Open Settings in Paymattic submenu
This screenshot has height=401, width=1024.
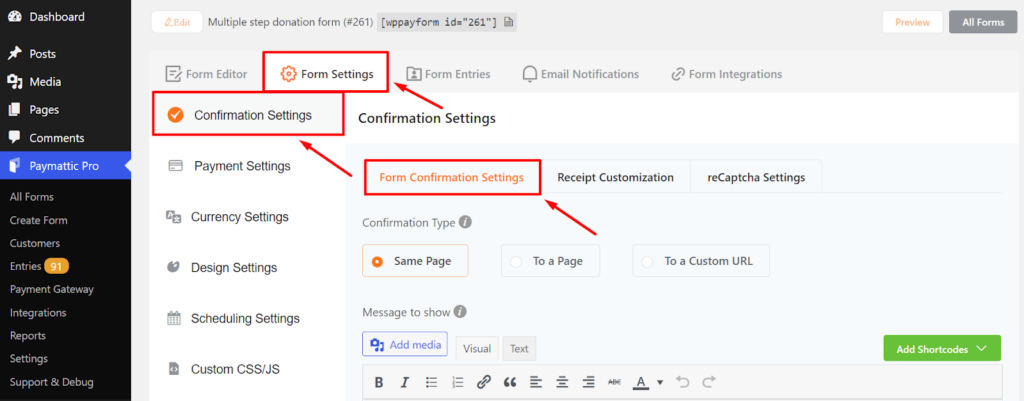click(x=29, y=359)
